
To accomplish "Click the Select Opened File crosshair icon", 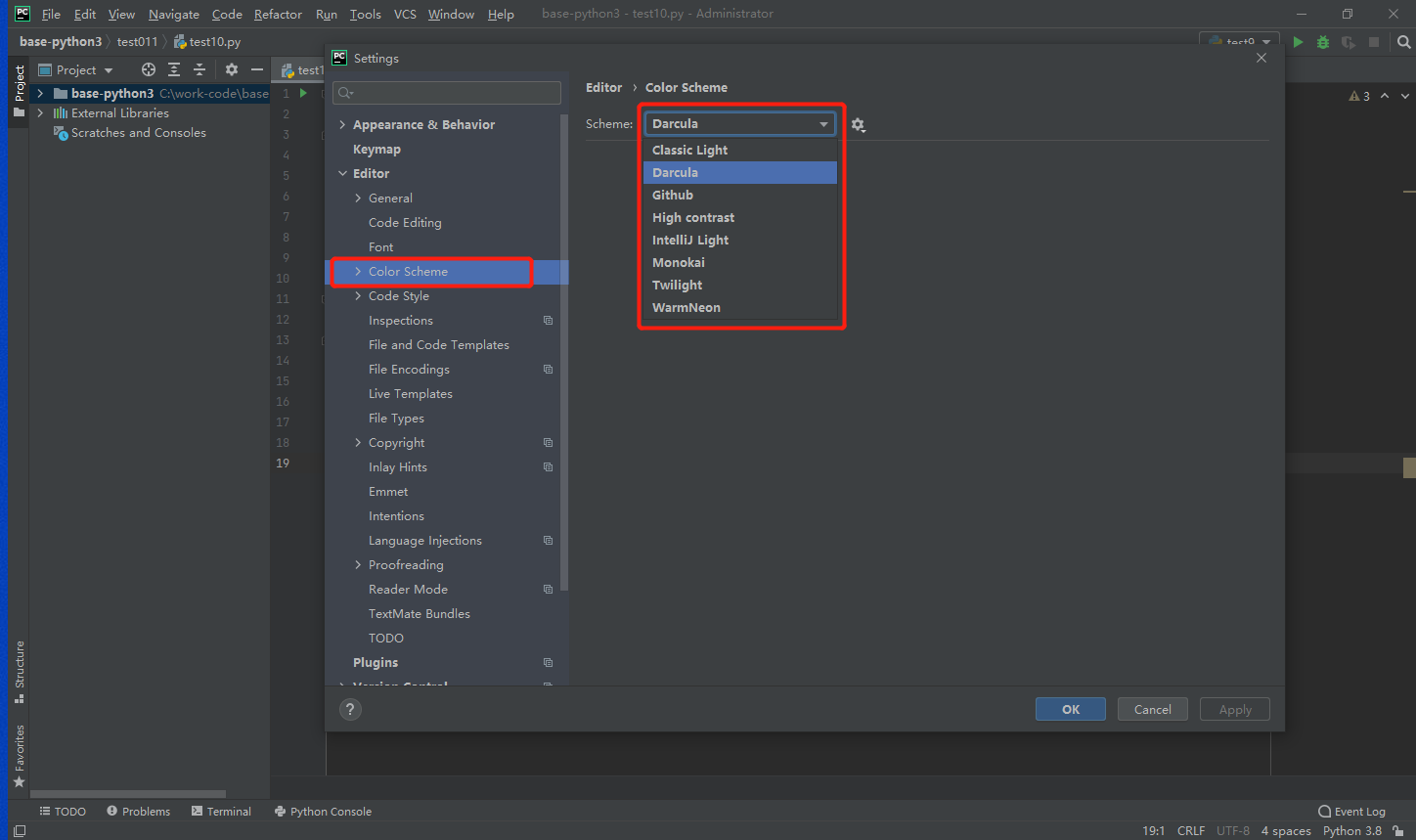I will [149, 69].
